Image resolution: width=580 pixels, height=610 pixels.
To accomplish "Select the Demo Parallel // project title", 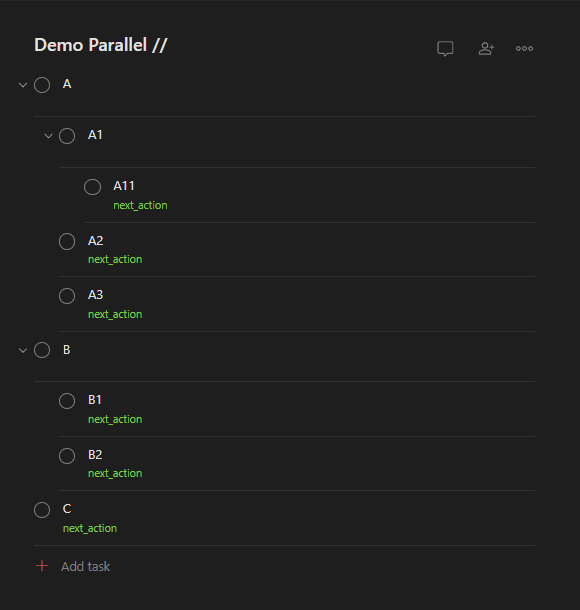I will [x=101, y=45].
